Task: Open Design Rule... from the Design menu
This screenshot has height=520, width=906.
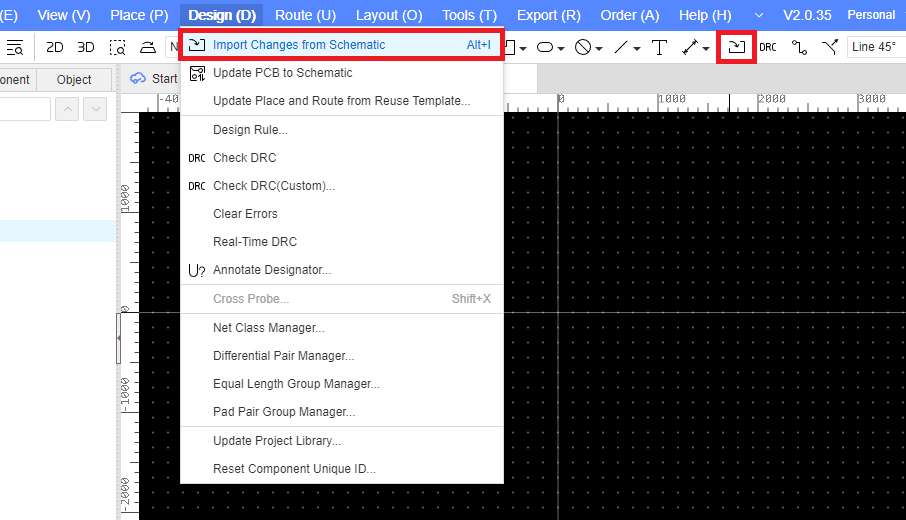Action: [x=250, y=130]
